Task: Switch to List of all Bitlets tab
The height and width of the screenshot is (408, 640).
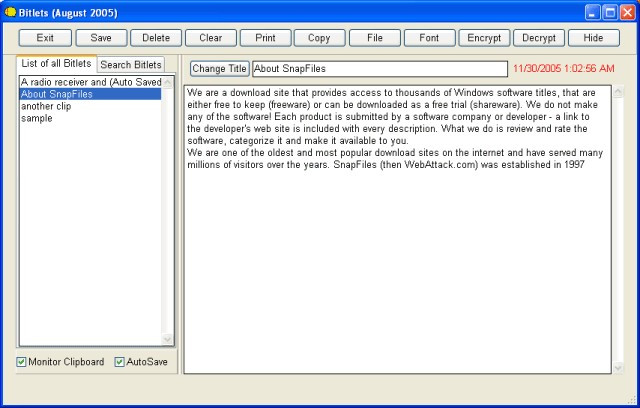Action: tap(56, 64)
